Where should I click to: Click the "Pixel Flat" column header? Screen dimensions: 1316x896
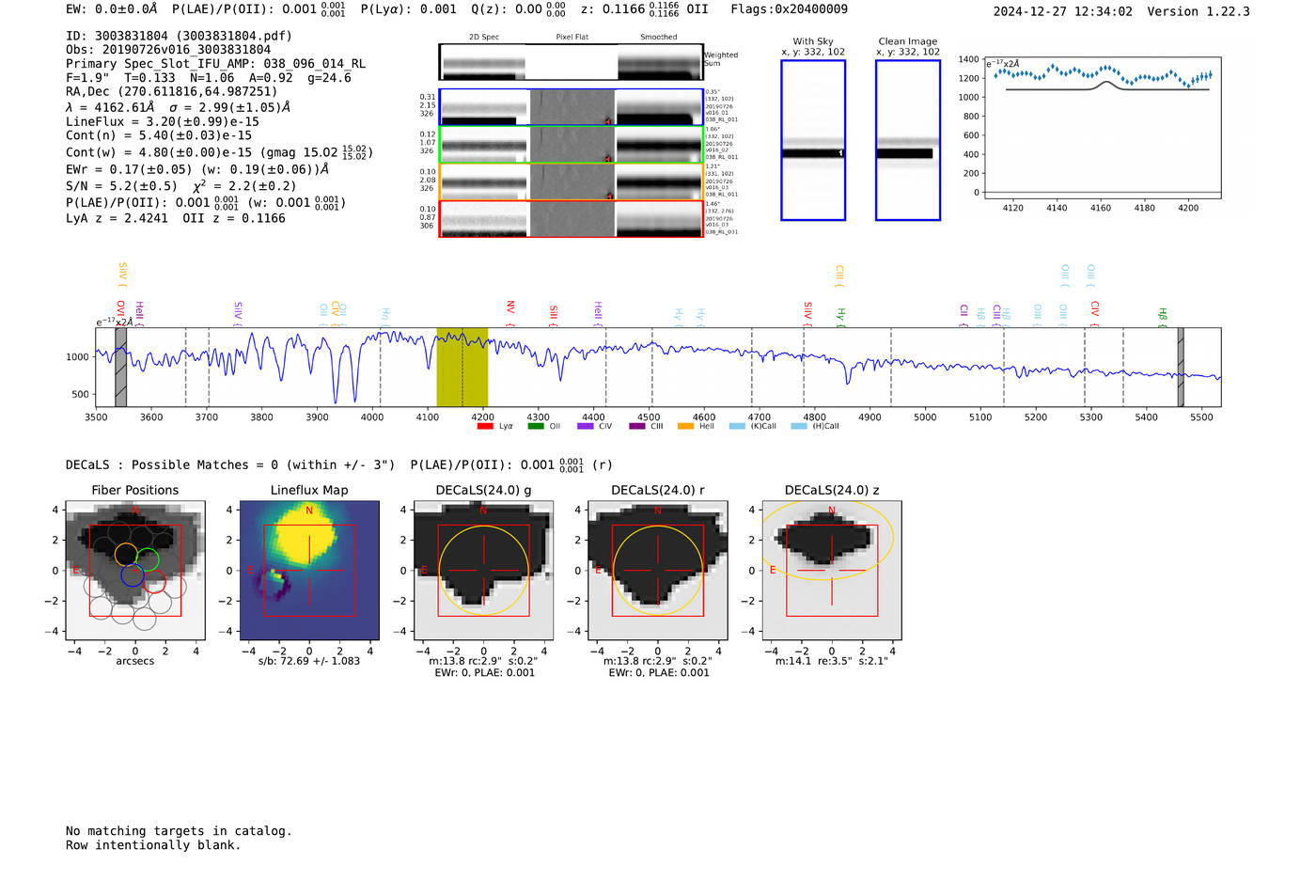572,38
